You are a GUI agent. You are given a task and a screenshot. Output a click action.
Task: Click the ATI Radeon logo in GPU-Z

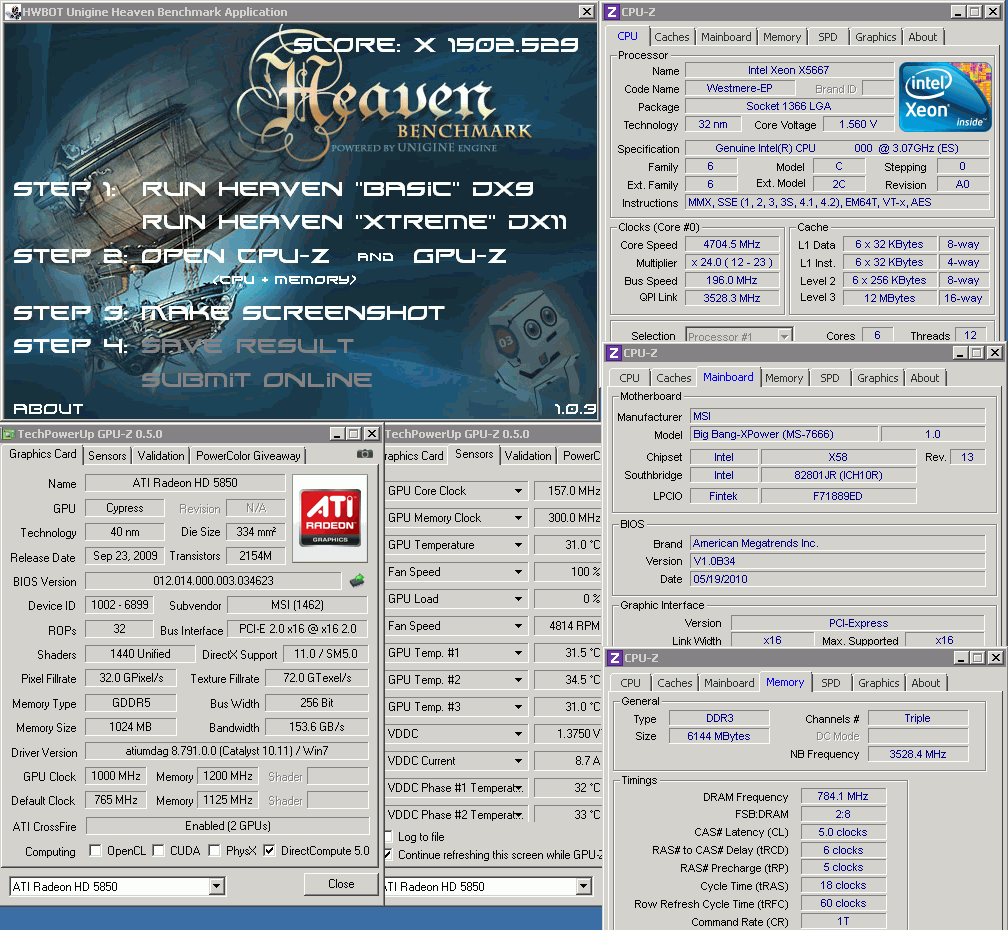coord(330,518)
